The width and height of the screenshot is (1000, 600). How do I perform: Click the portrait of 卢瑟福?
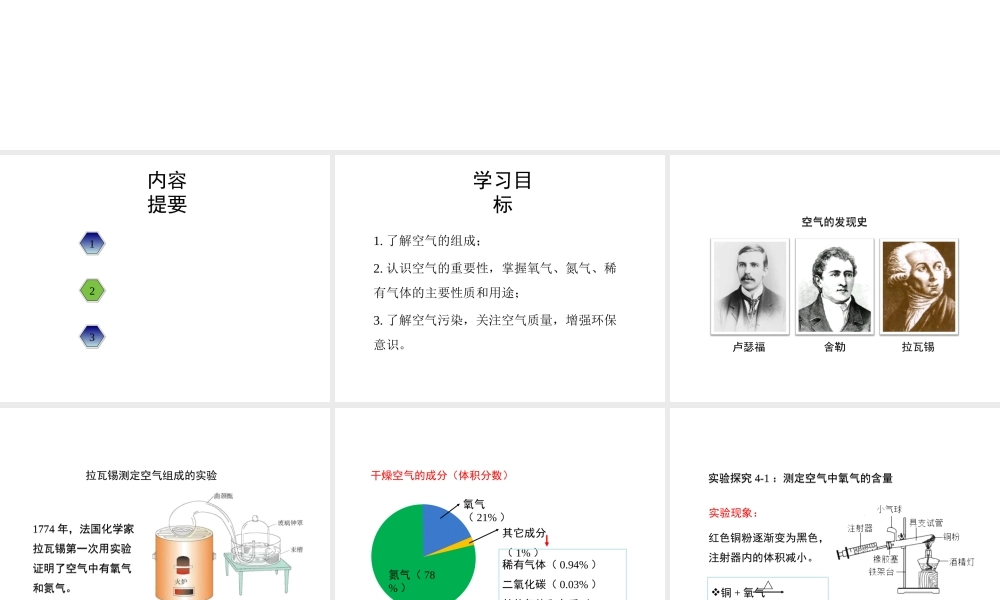click(750, 286)
